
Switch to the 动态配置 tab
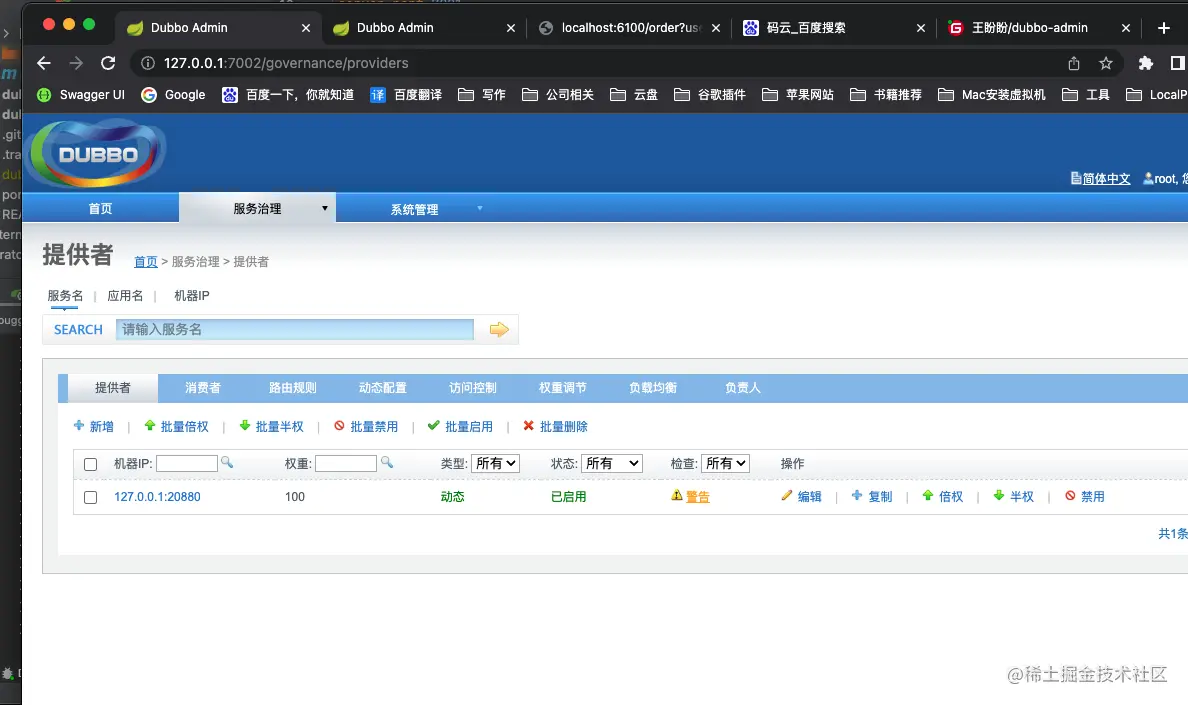tap(383, 388)
